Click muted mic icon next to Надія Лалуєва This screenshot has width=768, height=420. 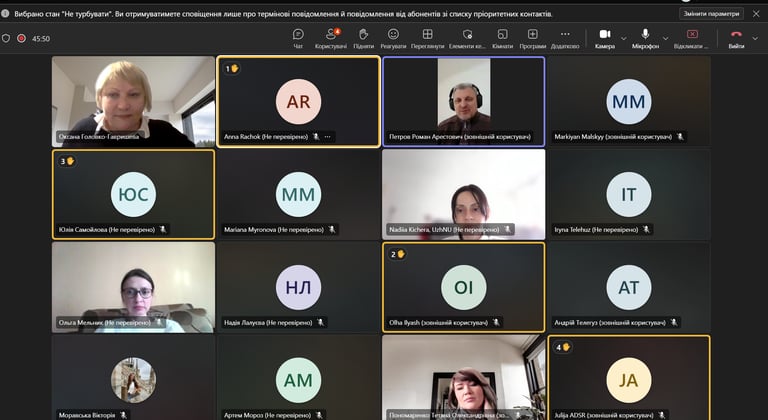320,322
